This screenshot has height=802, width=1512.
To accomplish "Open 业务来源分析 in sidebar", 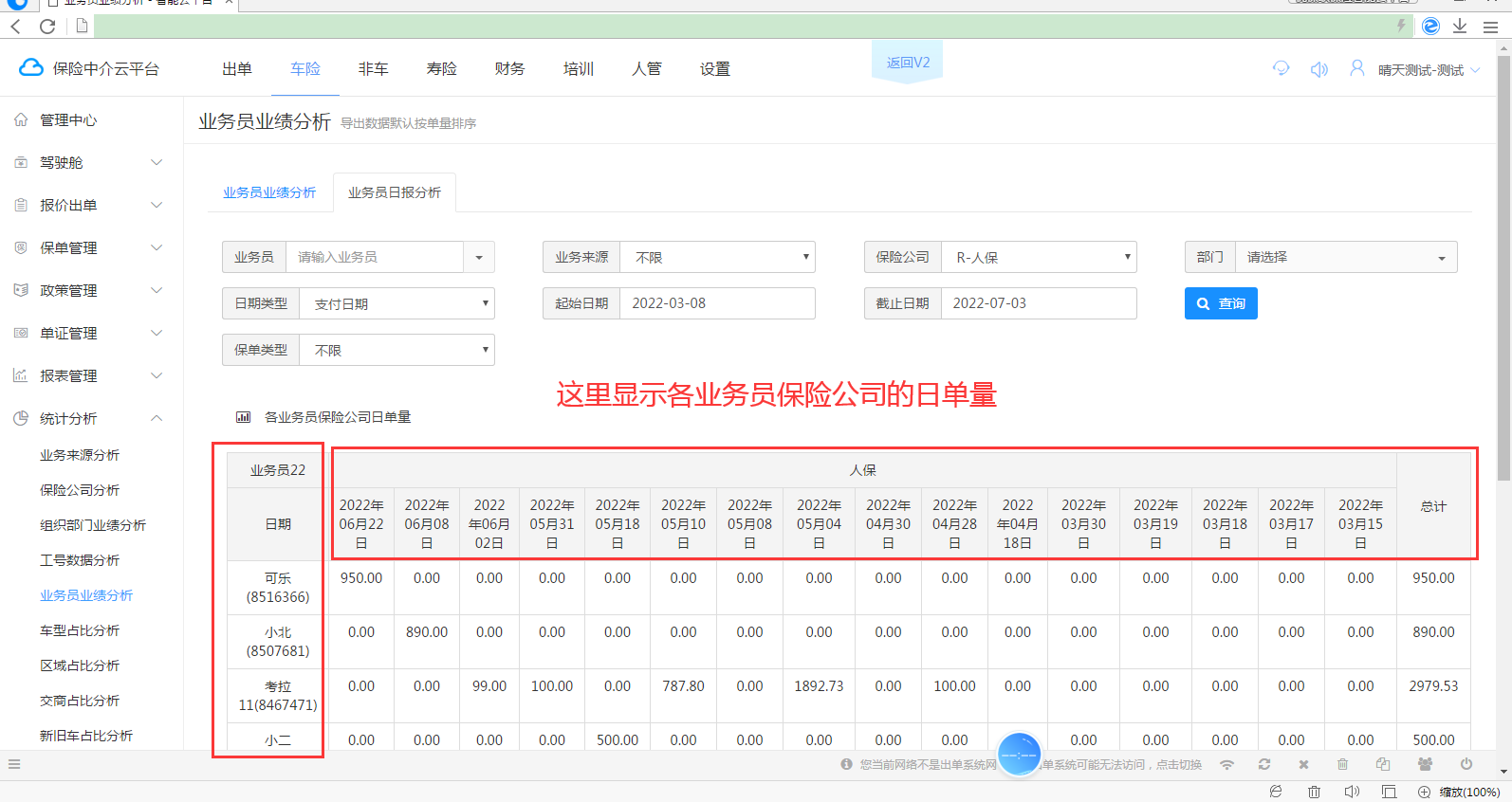I will click(x=80, y=455).
